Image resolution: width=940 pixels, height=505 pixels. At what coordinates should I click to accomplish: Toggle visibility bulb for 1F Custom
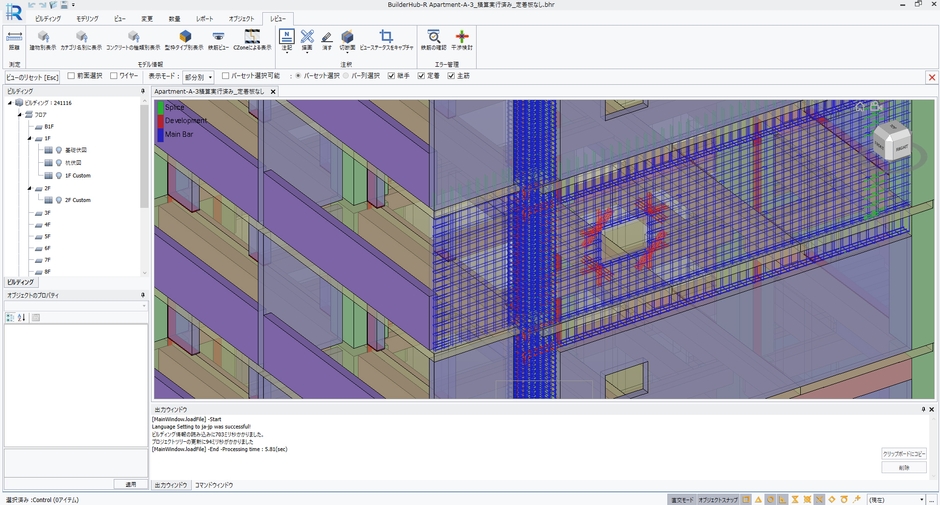tap(59, 175)
